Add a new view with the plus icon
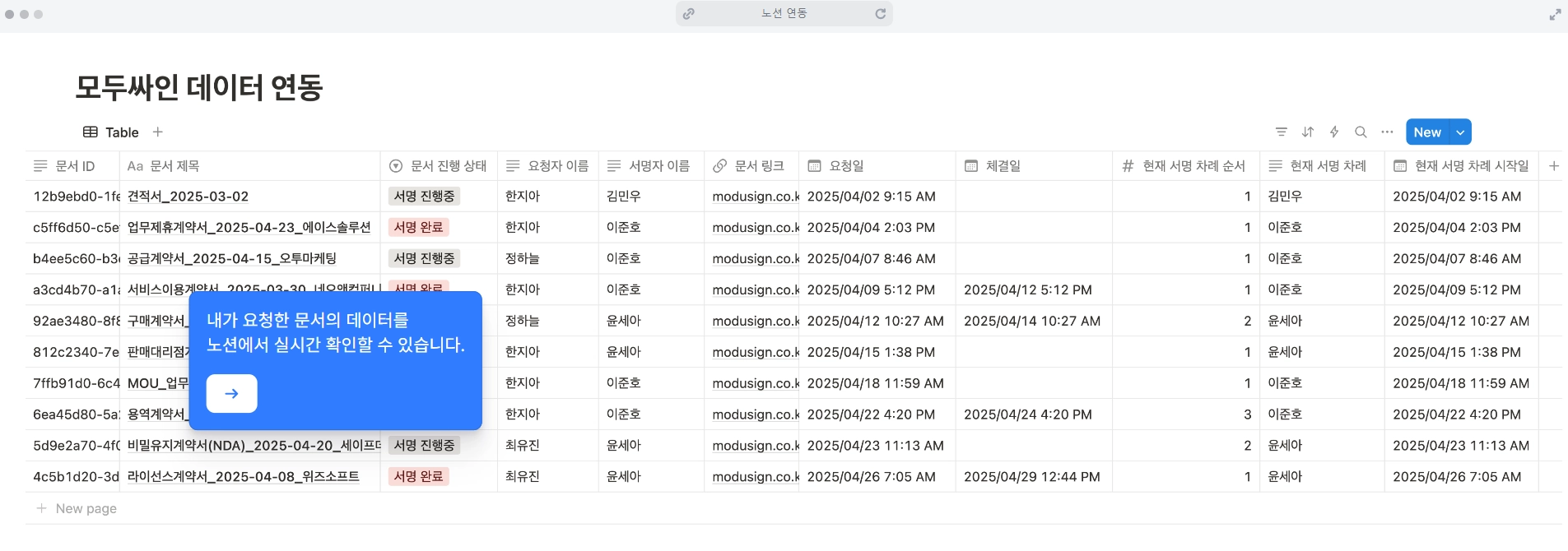Screen dimensions: 1568x551 158,132
